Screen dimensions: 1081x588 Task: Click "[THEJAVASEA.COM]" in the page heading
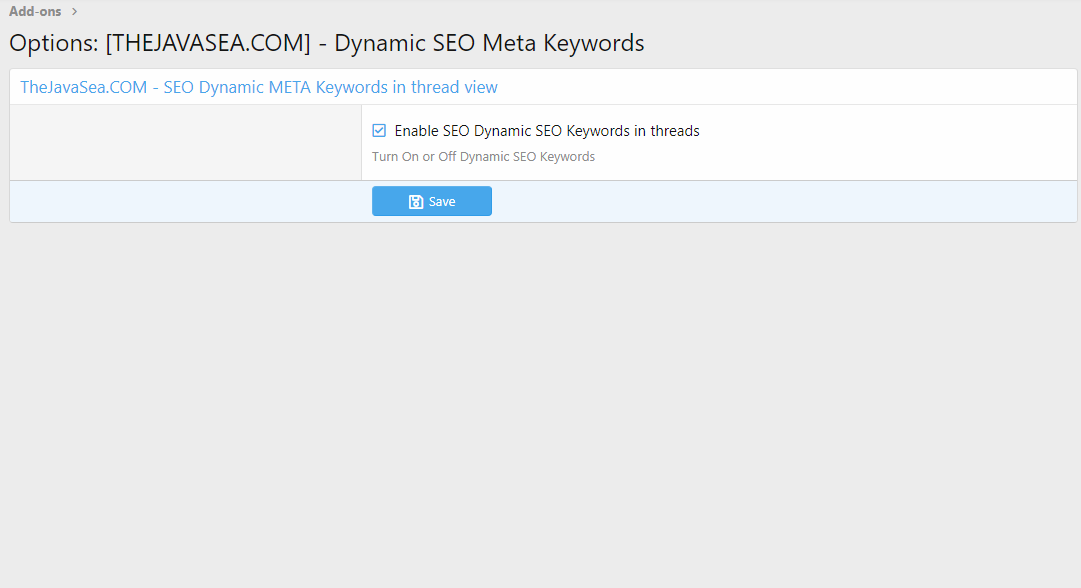pos(208,43)
